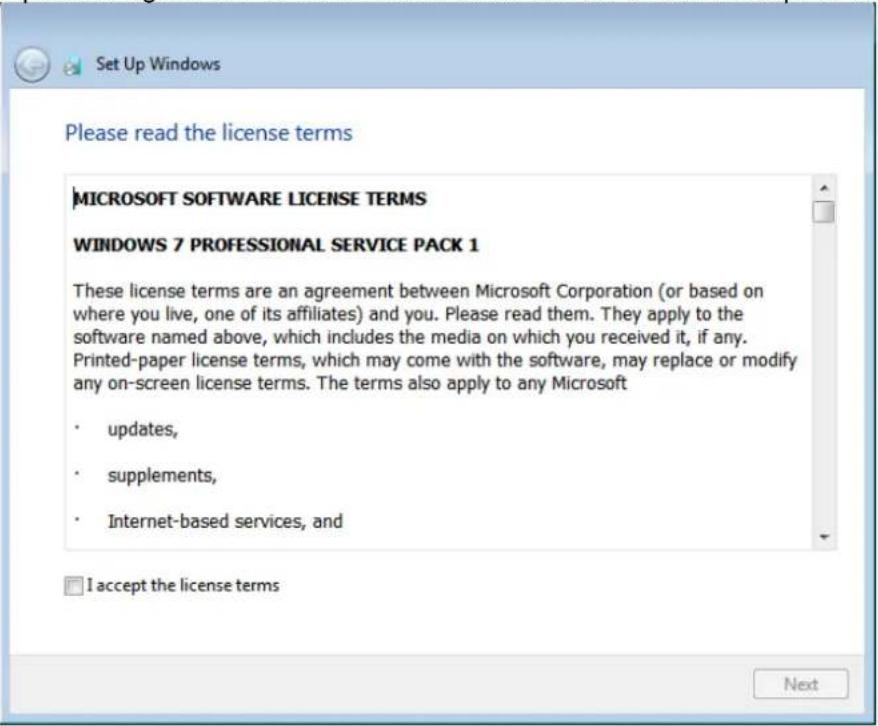
Task: Click the 'supplements,' bullet line
Action: click(x=162, y=475)
